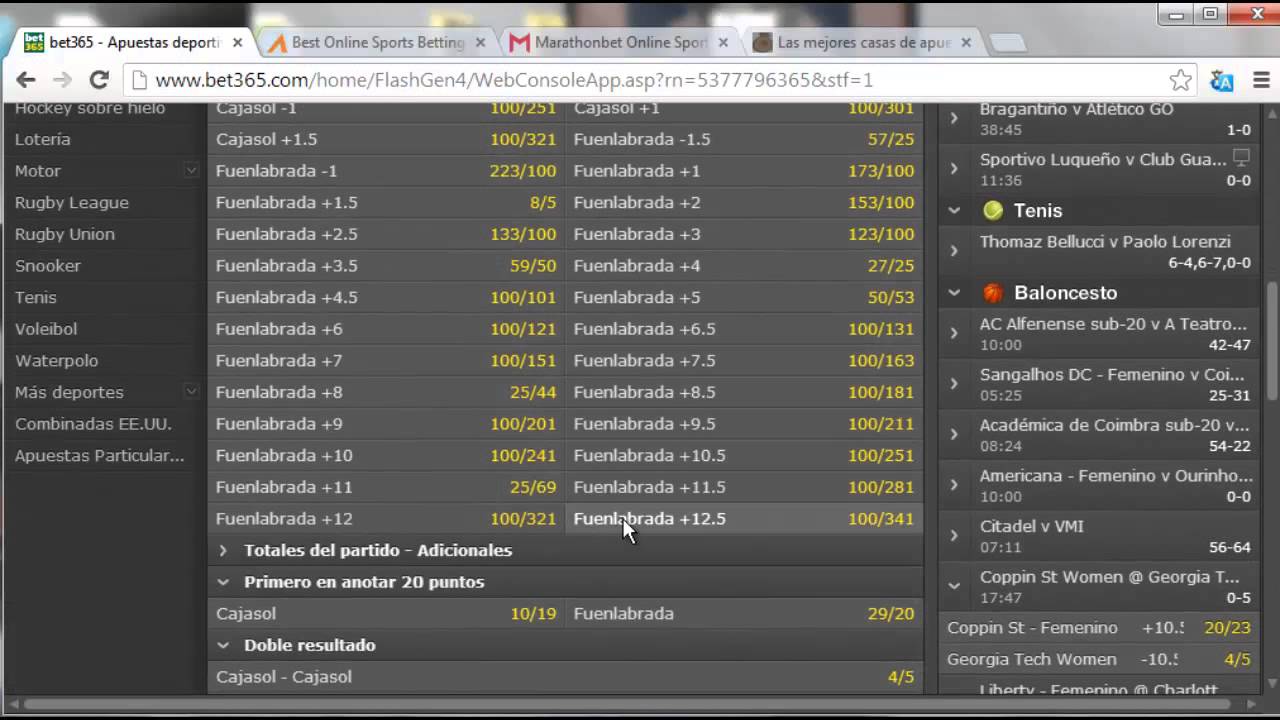Image resolution: width=1280 pixels, height=720 pixels.
Task: Open the Google Translate extension icon
Action: pyautogui.click(x=1222, y=81)
